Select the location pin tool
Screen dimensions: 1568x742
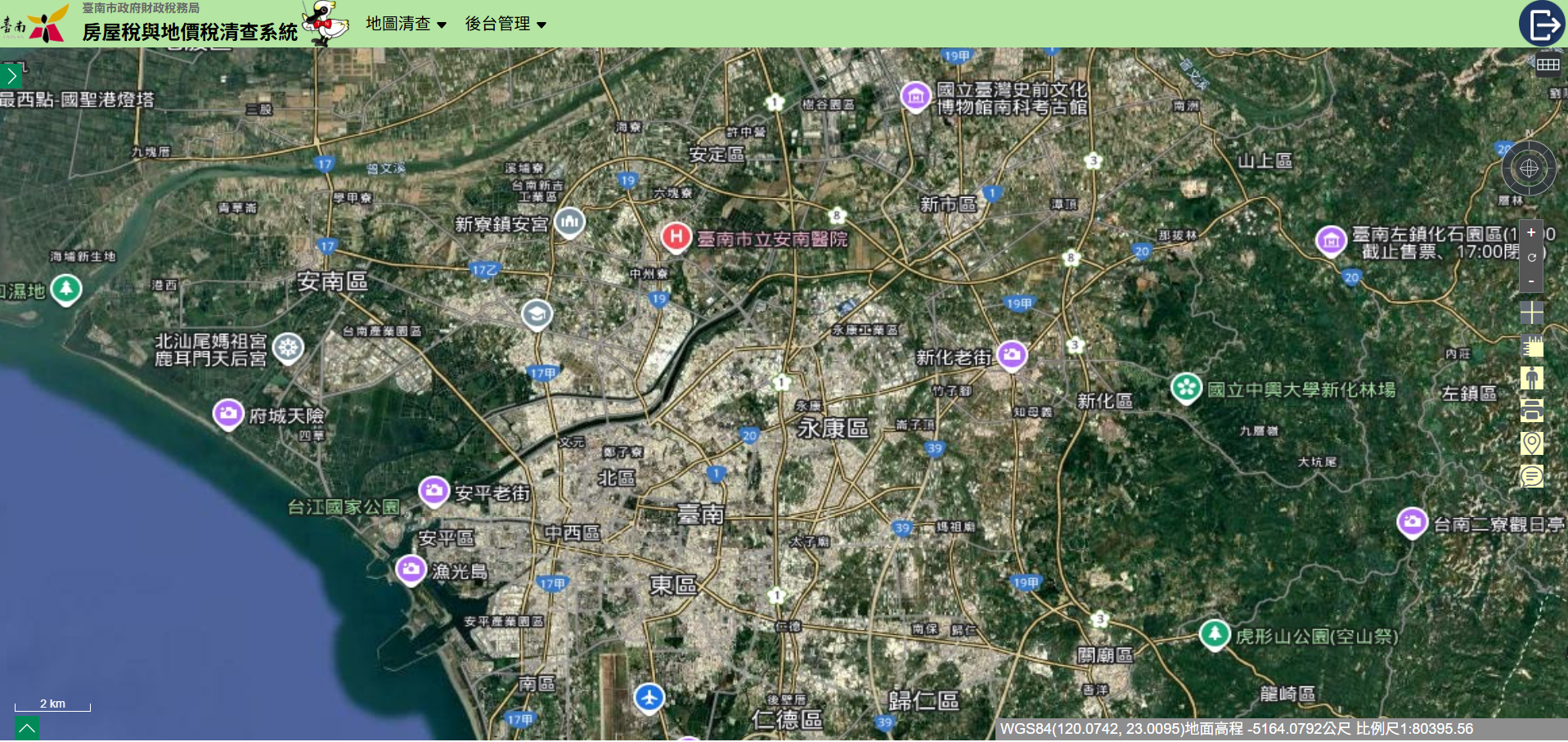pos(1531,443)
